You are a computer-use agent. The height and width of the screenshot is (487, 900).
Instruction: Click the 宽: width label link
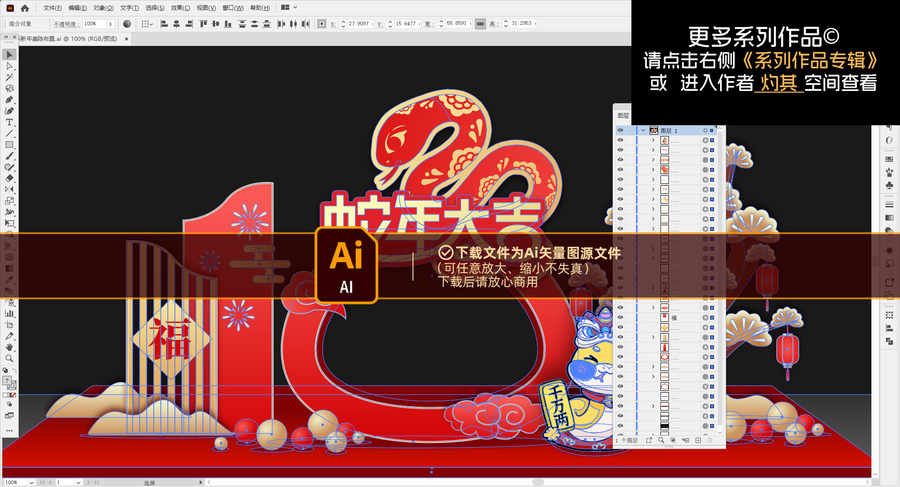[x=429, y=24]
